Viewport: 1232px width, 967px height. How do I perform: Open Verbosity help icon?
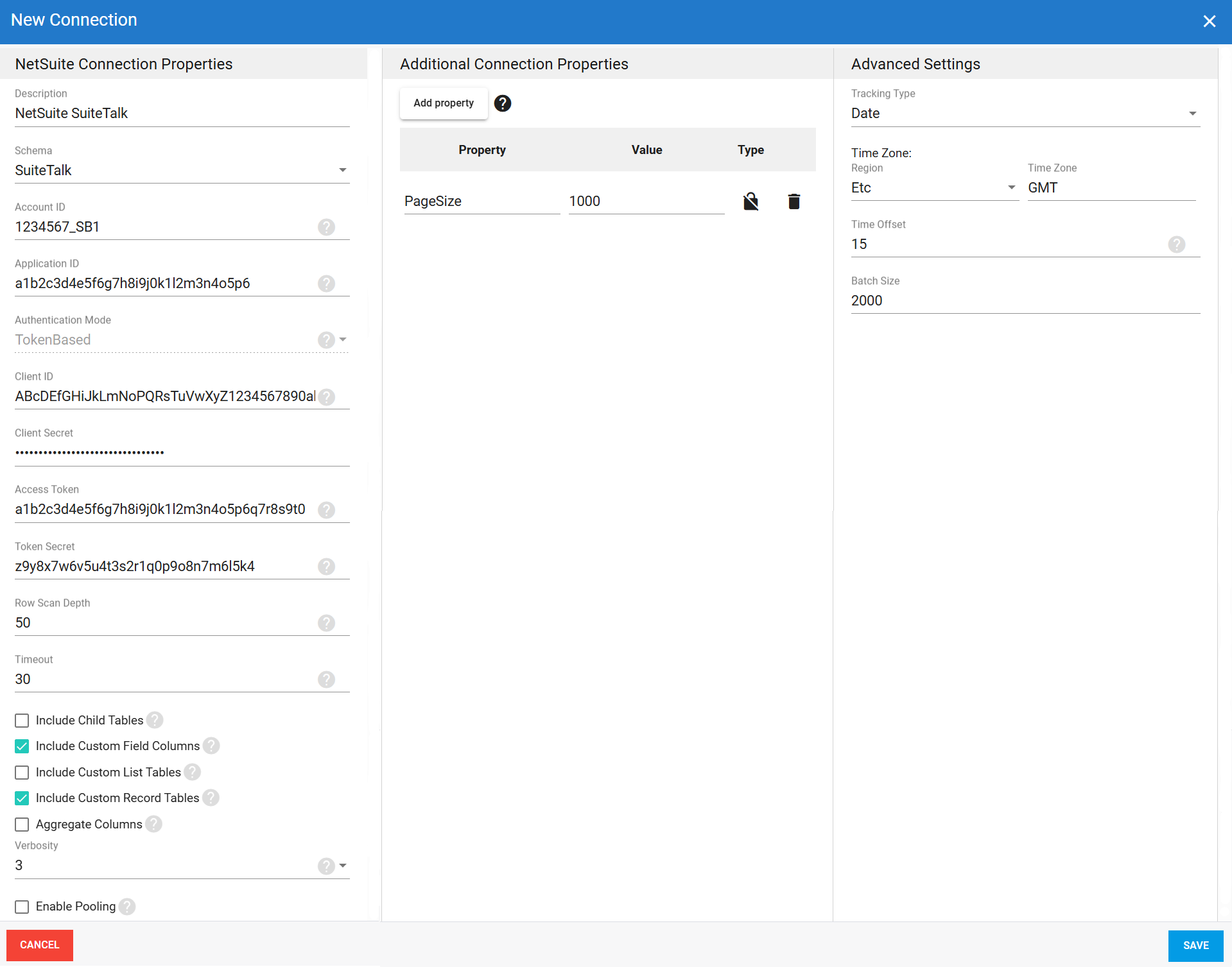point(326,866)
